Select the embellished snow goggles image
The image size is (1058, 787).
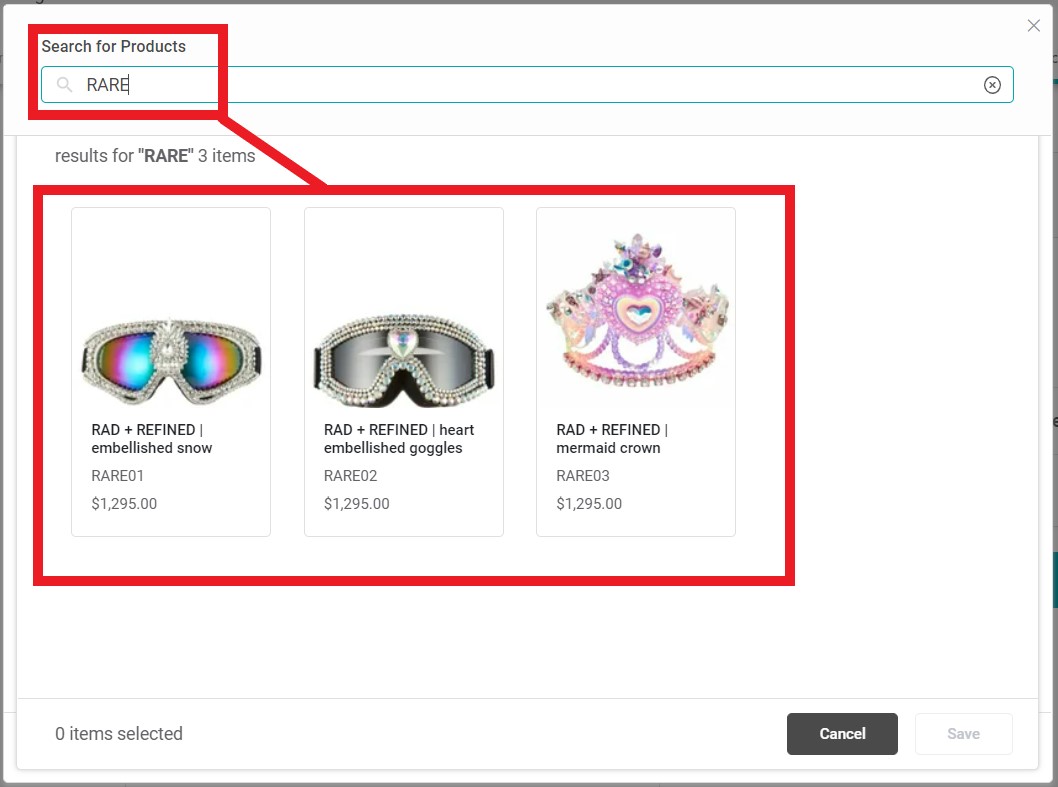[x=171, y=361]
